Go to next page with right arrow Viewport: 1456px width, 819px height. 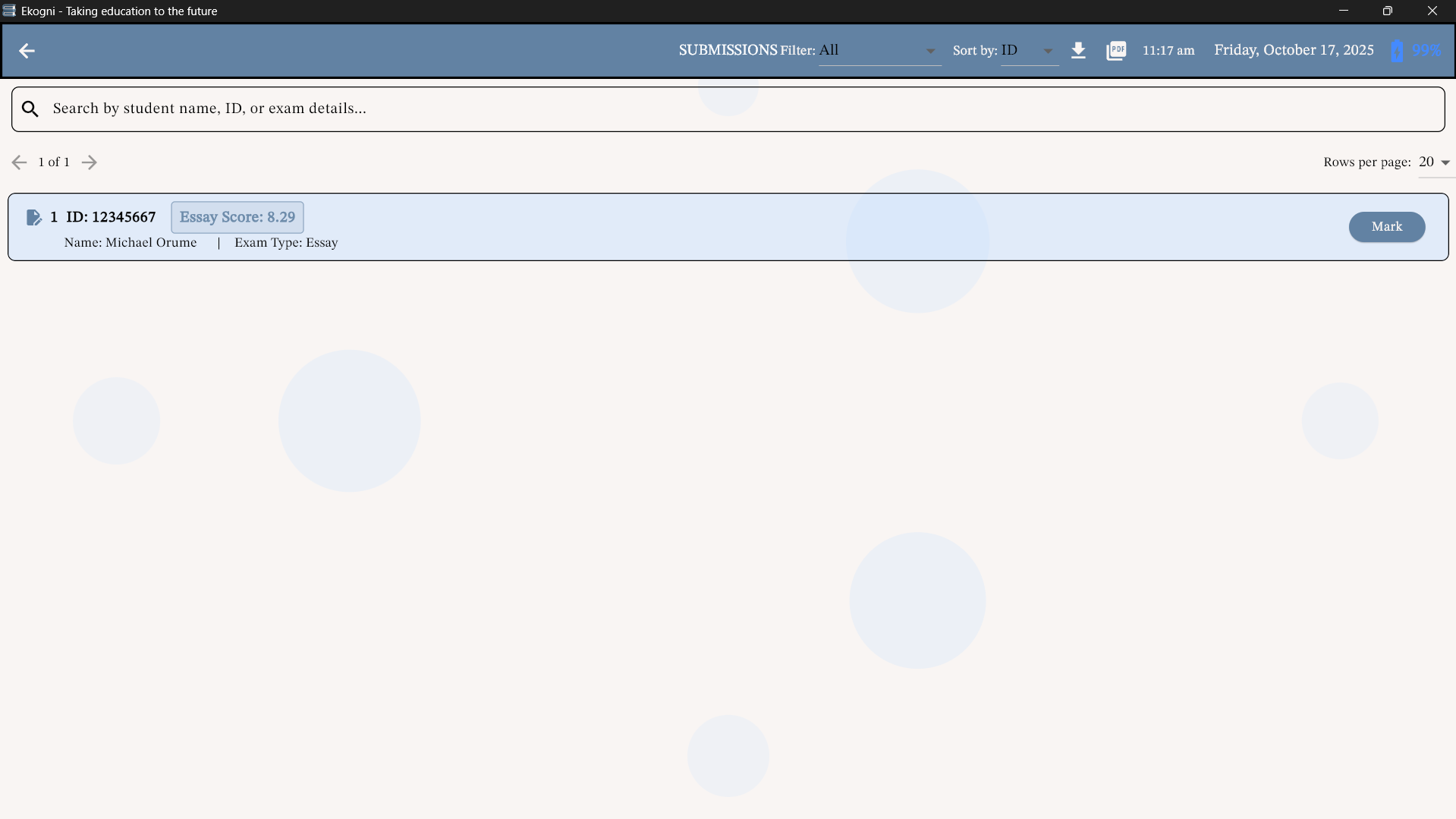pyautogui.click(x=89, y=162)
